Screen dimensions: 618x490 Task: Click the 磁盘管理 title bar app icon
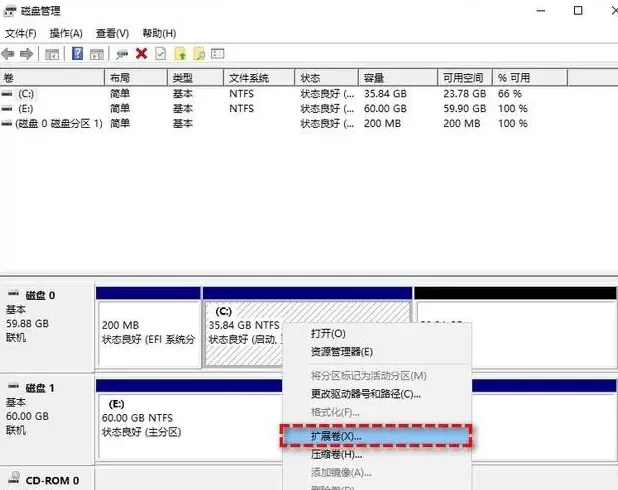coord(9,11)
